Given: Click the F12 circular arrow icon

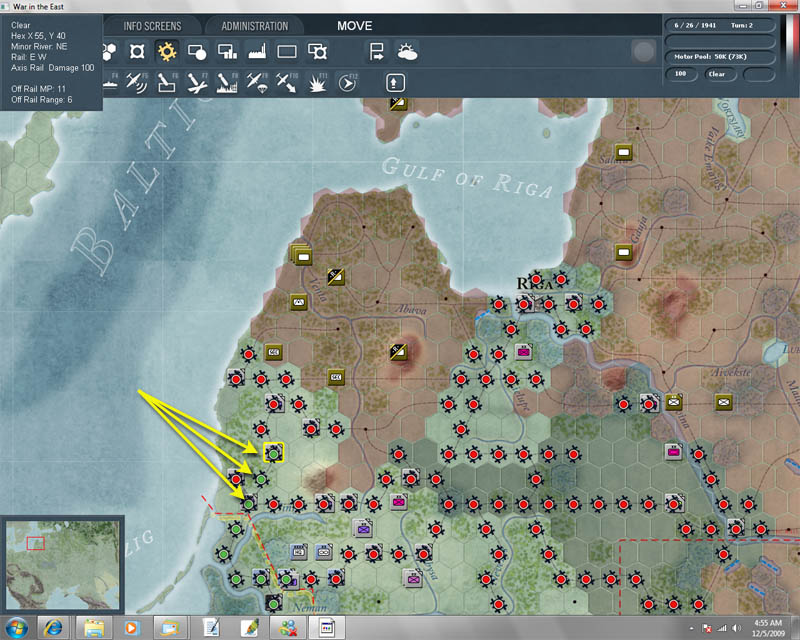Looking at the screenshot, I should (x=347, y=83).
